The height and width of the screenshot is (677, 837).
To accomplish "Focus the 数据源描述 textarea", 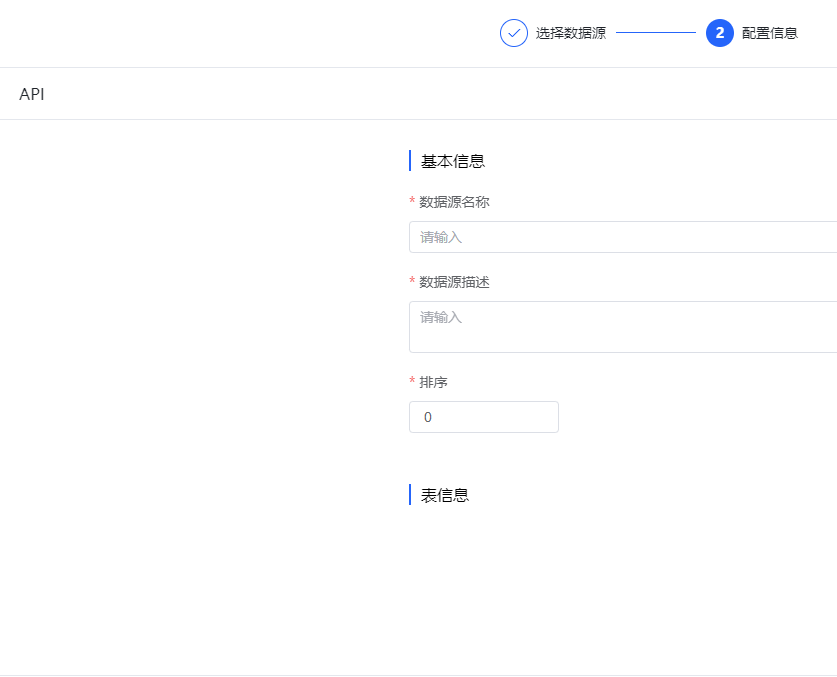I will coord(623,327).
